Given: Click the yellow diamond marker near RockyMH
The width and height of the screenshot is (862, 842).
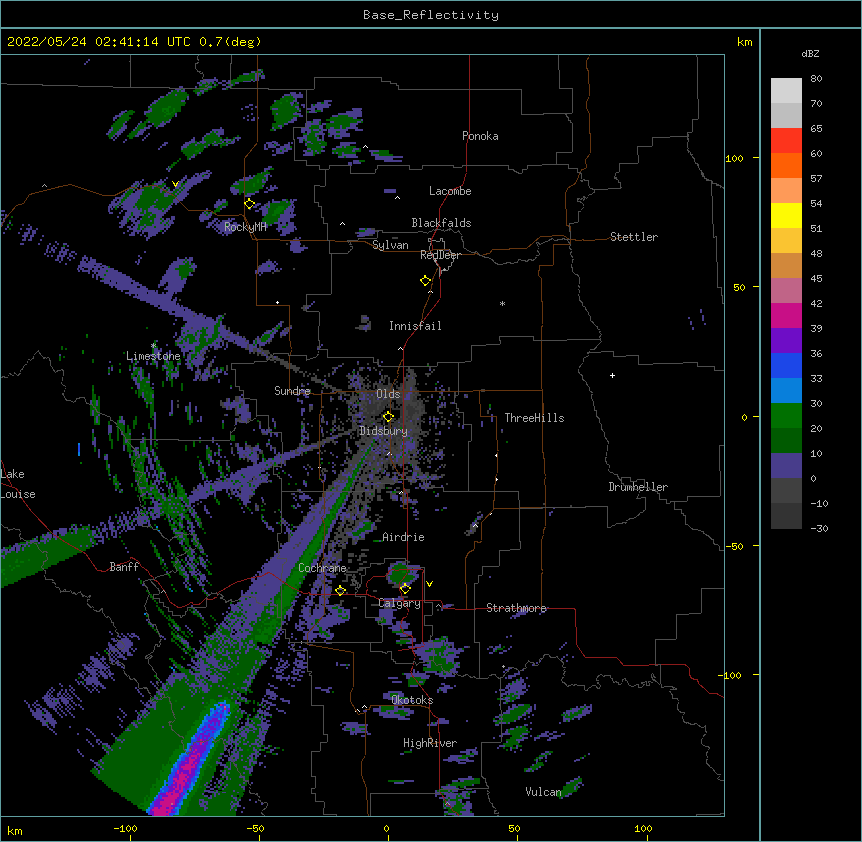Looking at the screenshot, I should pos(250,203).
